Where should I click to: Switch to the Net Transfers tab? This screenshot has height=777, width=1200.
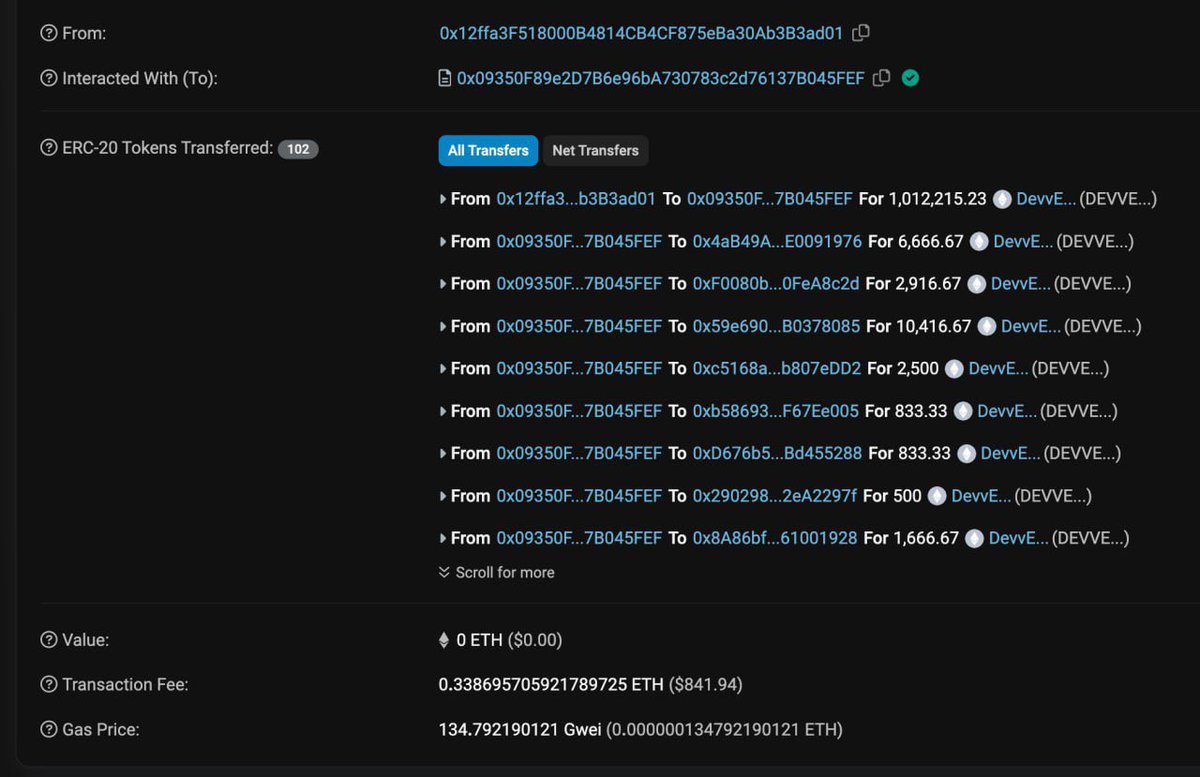pos(595,150)
